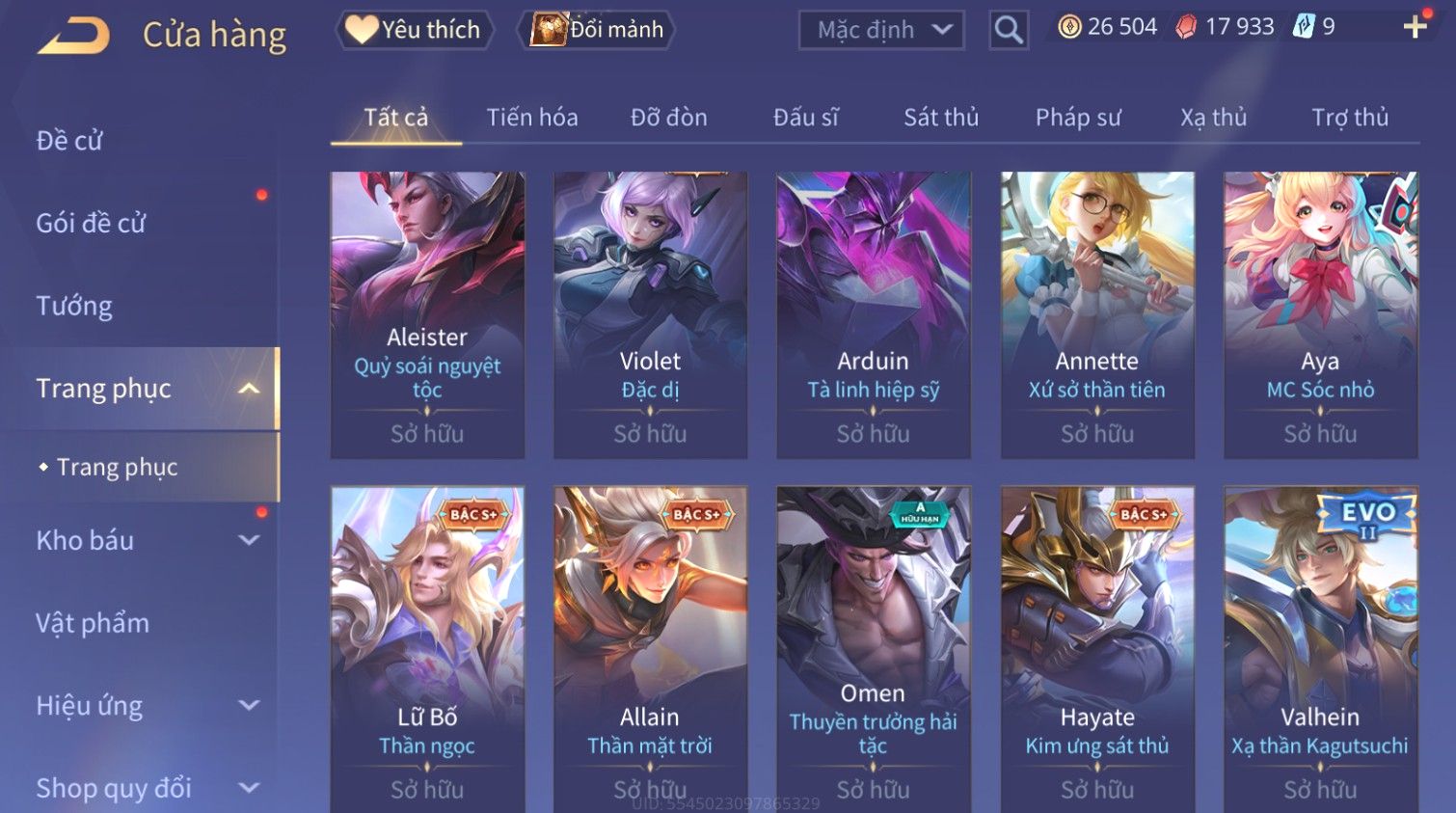1456x813 pixels.
Task: Tap the red ruby currency icon
Action: pyautogui.click(x=1186, y=27)
